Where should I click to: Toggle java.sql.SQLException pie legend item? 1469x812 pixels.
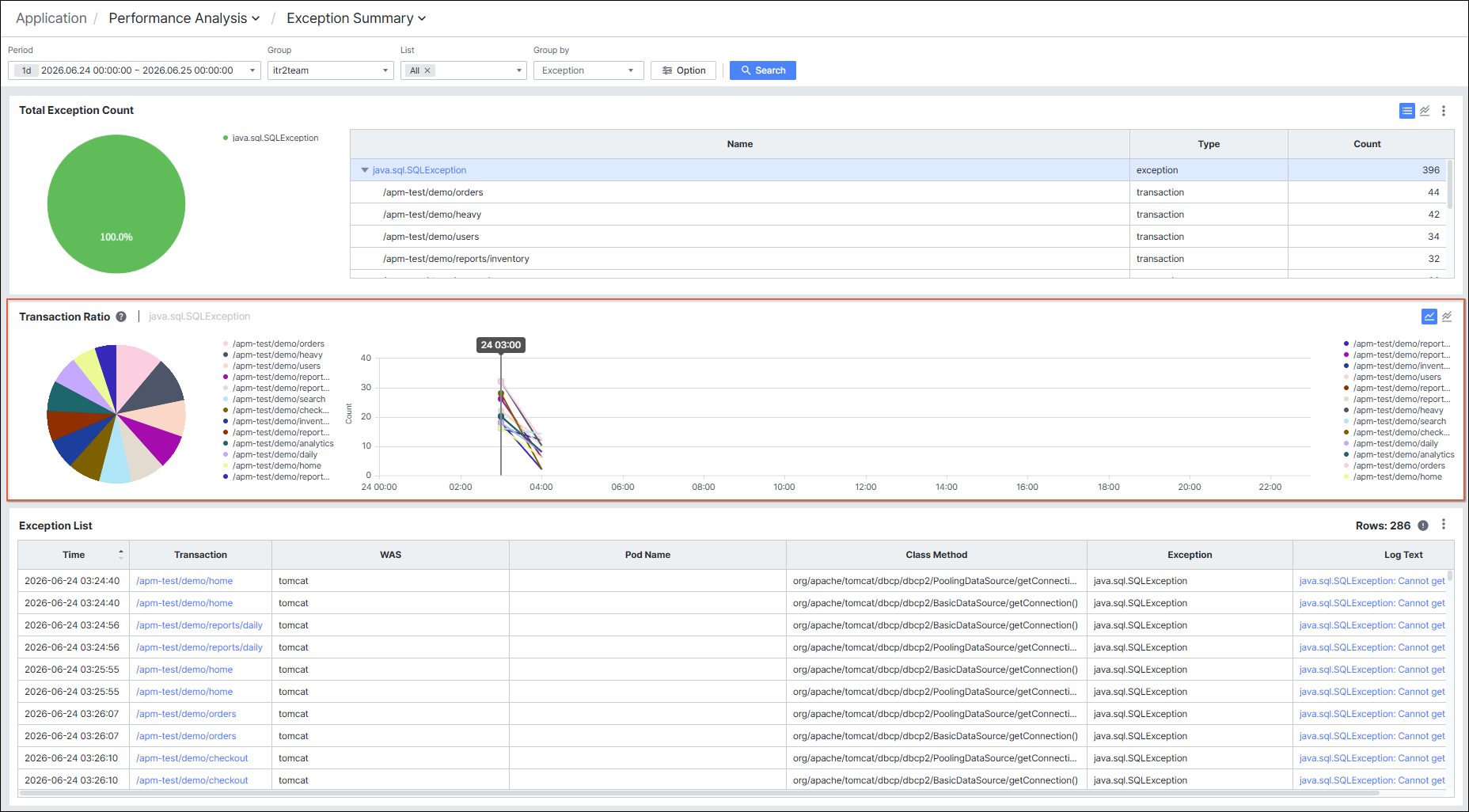(271, 138)
